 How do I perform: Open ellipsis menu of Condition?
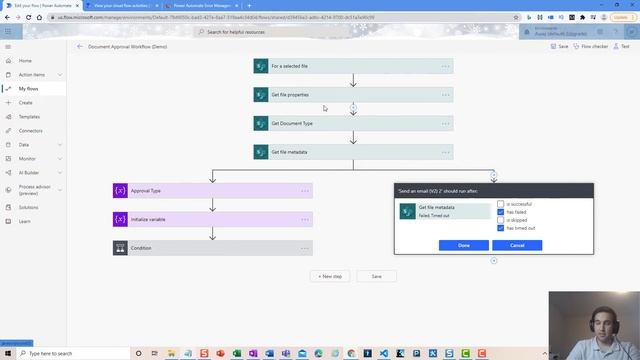pyautogui.click(x=305, y=248)
